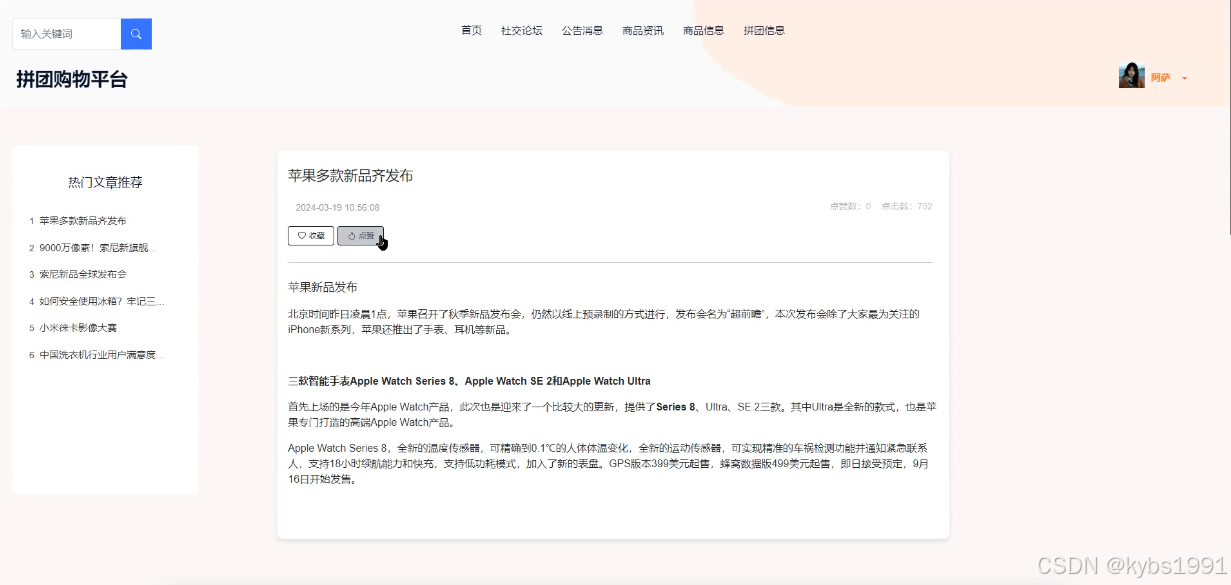Click the 收藏 favorite button
The width and height of the screenshot is (1231, 585).
[x=311, y=236]
